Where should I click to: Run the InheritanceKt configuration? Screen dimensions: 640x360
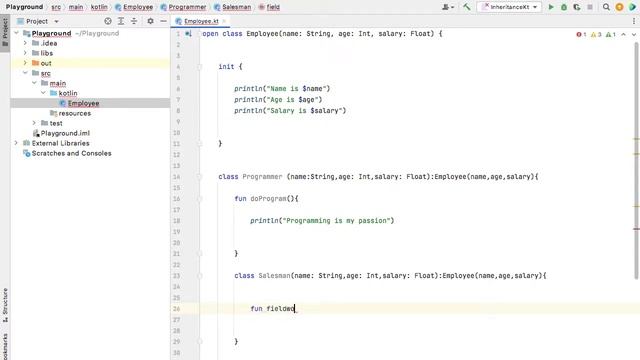coord(551,7)
